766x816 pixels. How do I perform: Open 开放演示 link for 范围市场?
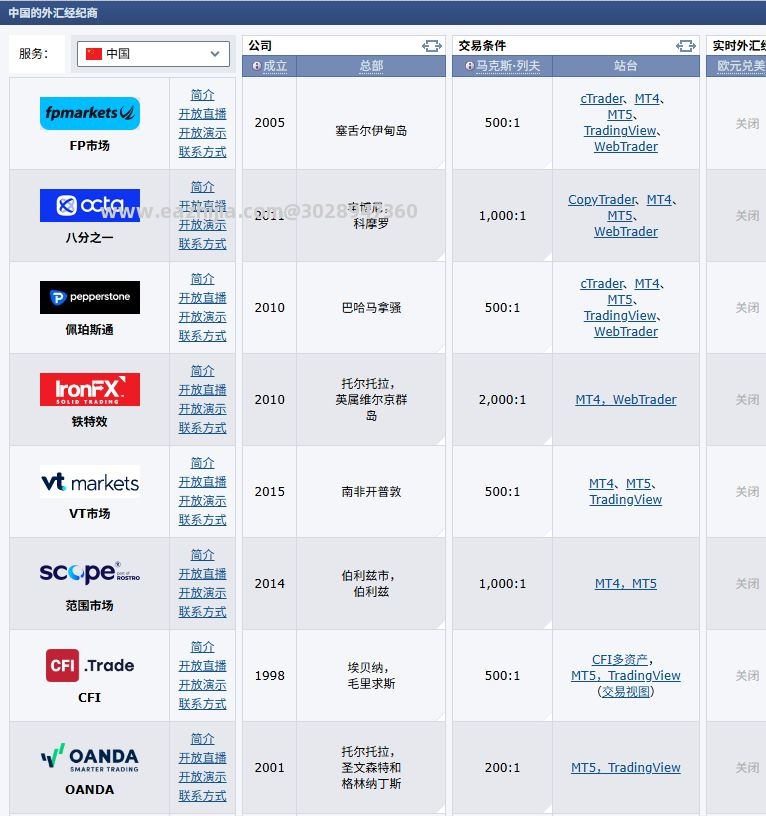[202, 593]
